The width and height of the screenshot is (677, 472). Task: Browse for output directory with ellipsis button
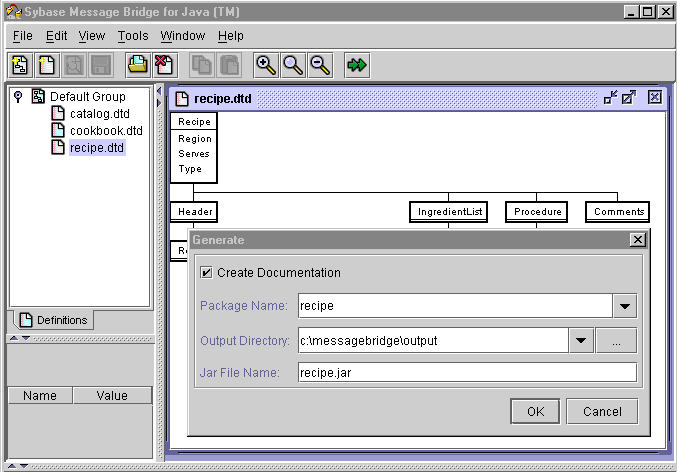click(616, 340)
